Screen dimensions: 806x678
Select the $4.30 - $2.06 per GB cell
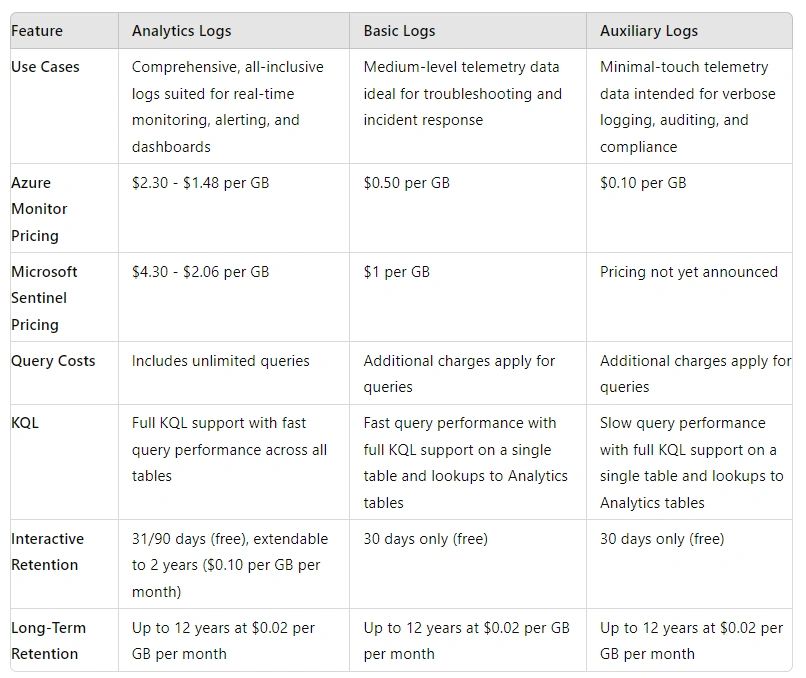coord(200,272)
